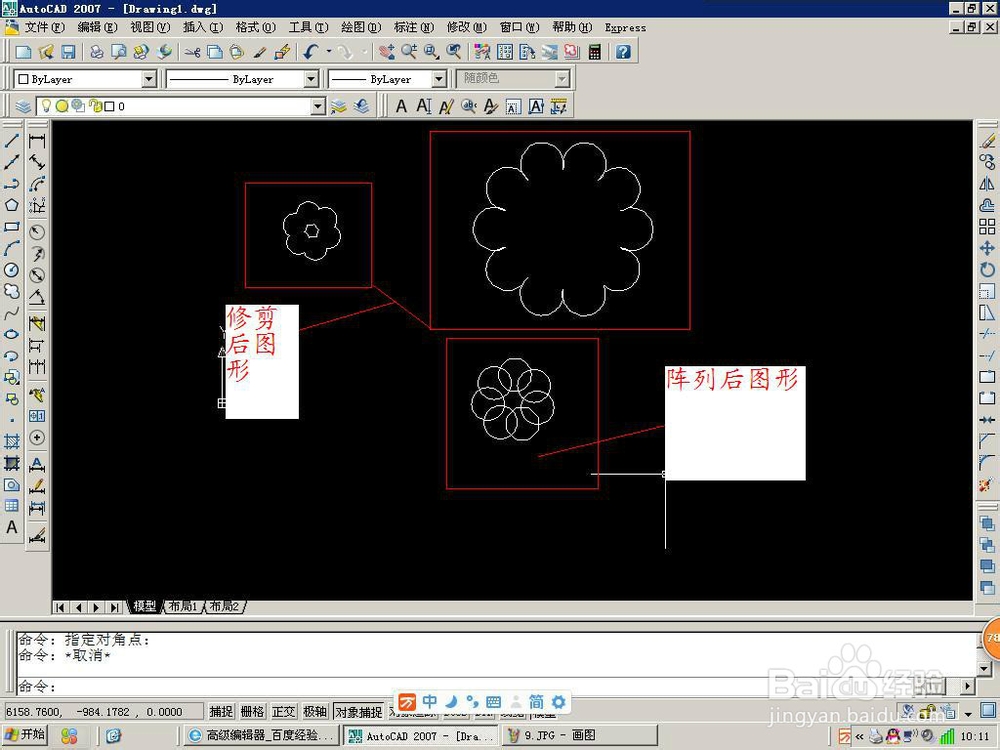Select the Erase tool in Modify toolbar
1000x750 pixels.
[x=987, y=140]
